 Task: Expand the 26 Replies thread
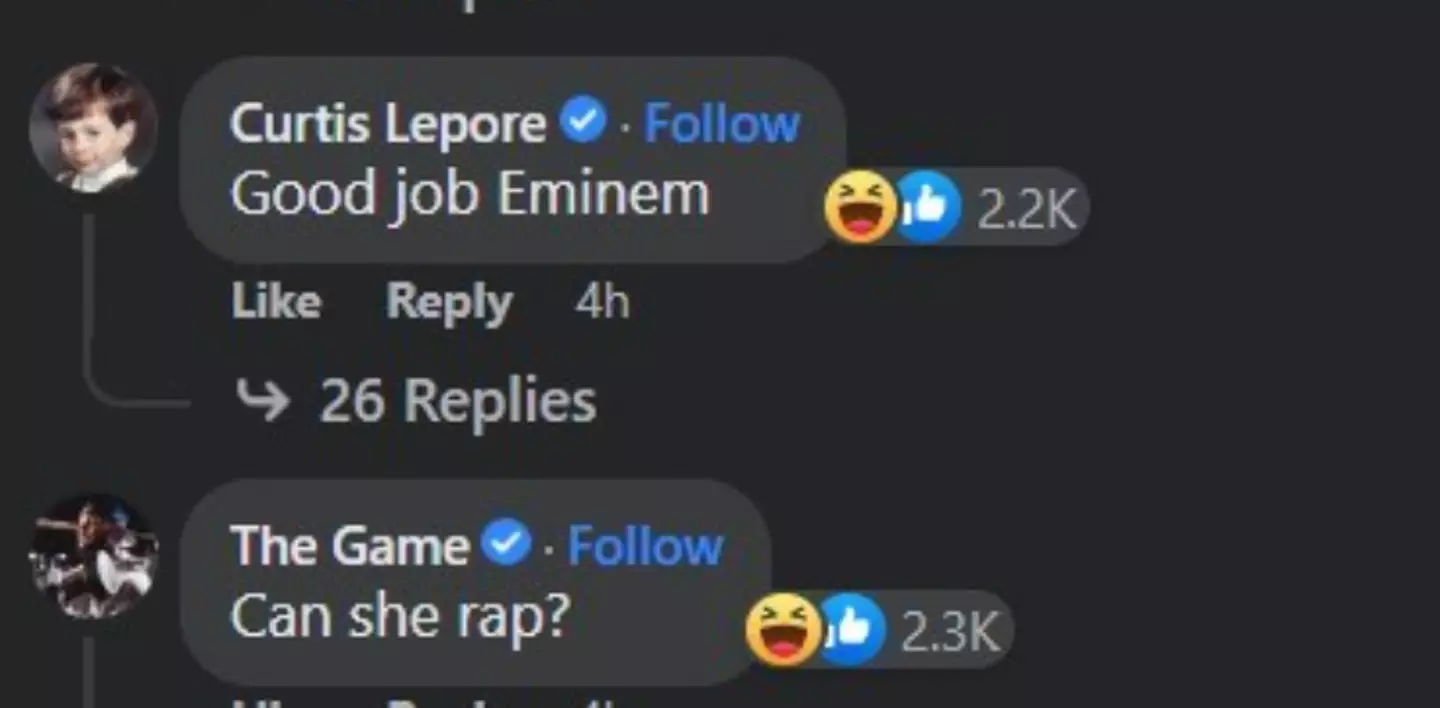[457, 402]
